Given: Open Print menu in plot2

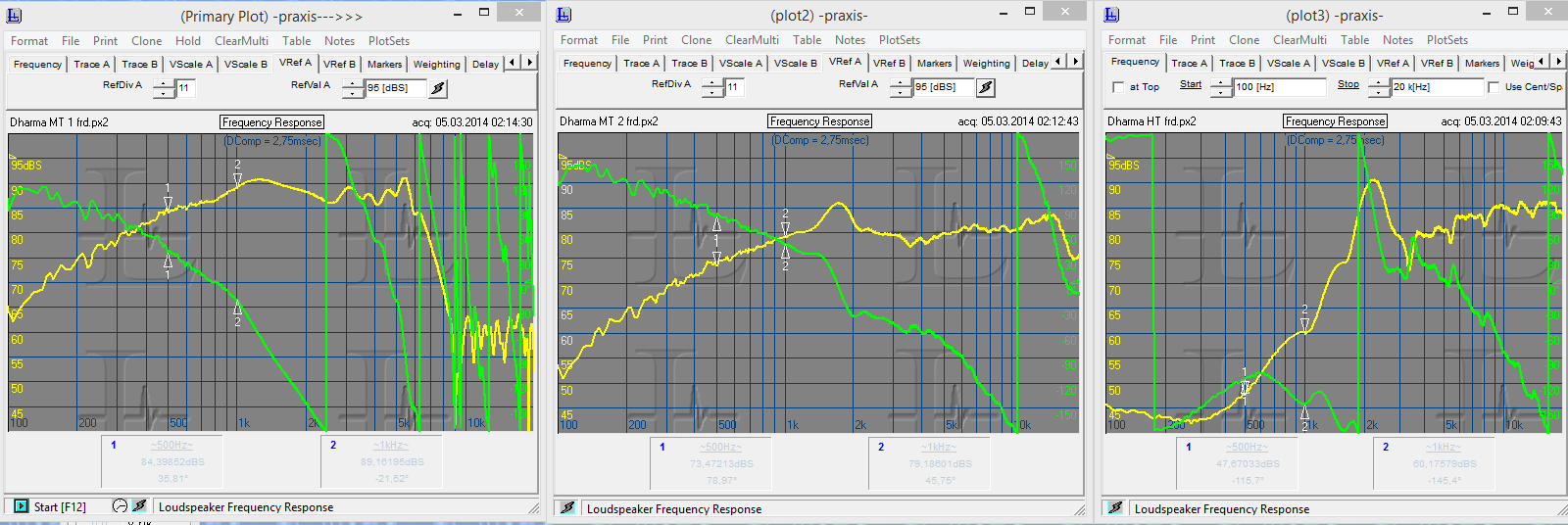Looking at the screenshot, I should coord(655,40).
